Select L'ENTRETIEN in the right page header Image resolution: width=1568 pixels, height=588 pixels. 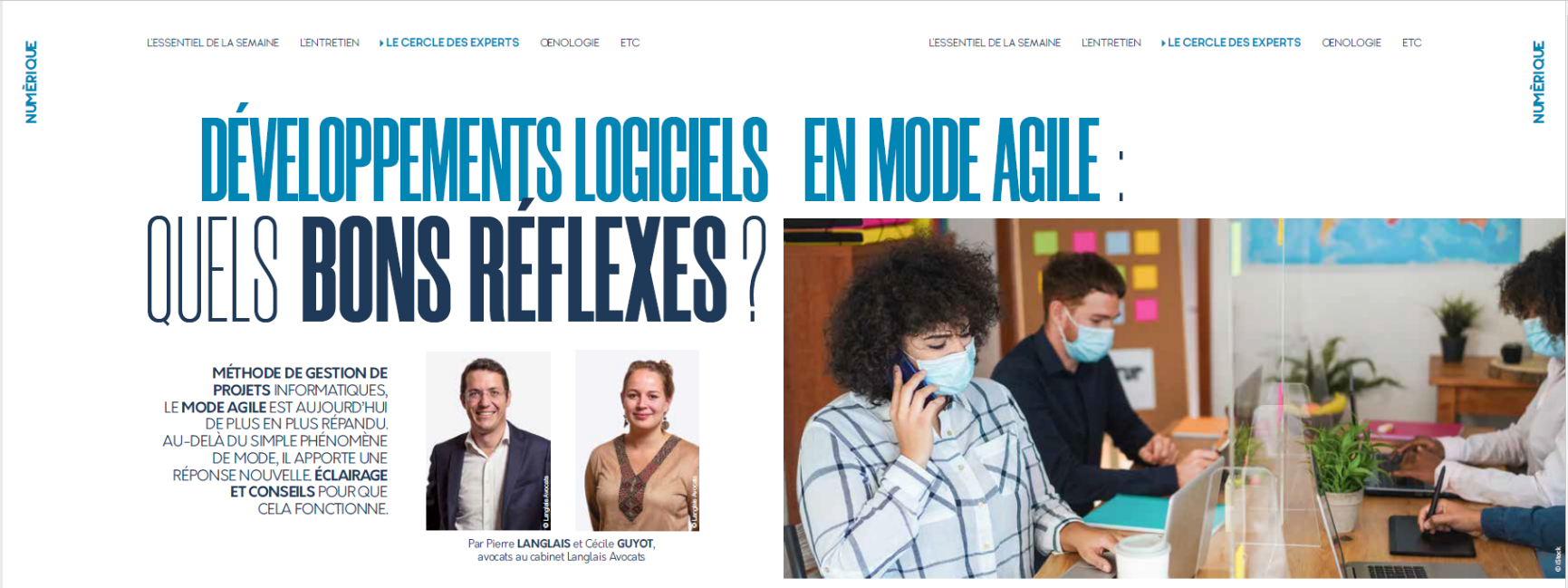click(x=1111, y=43)
